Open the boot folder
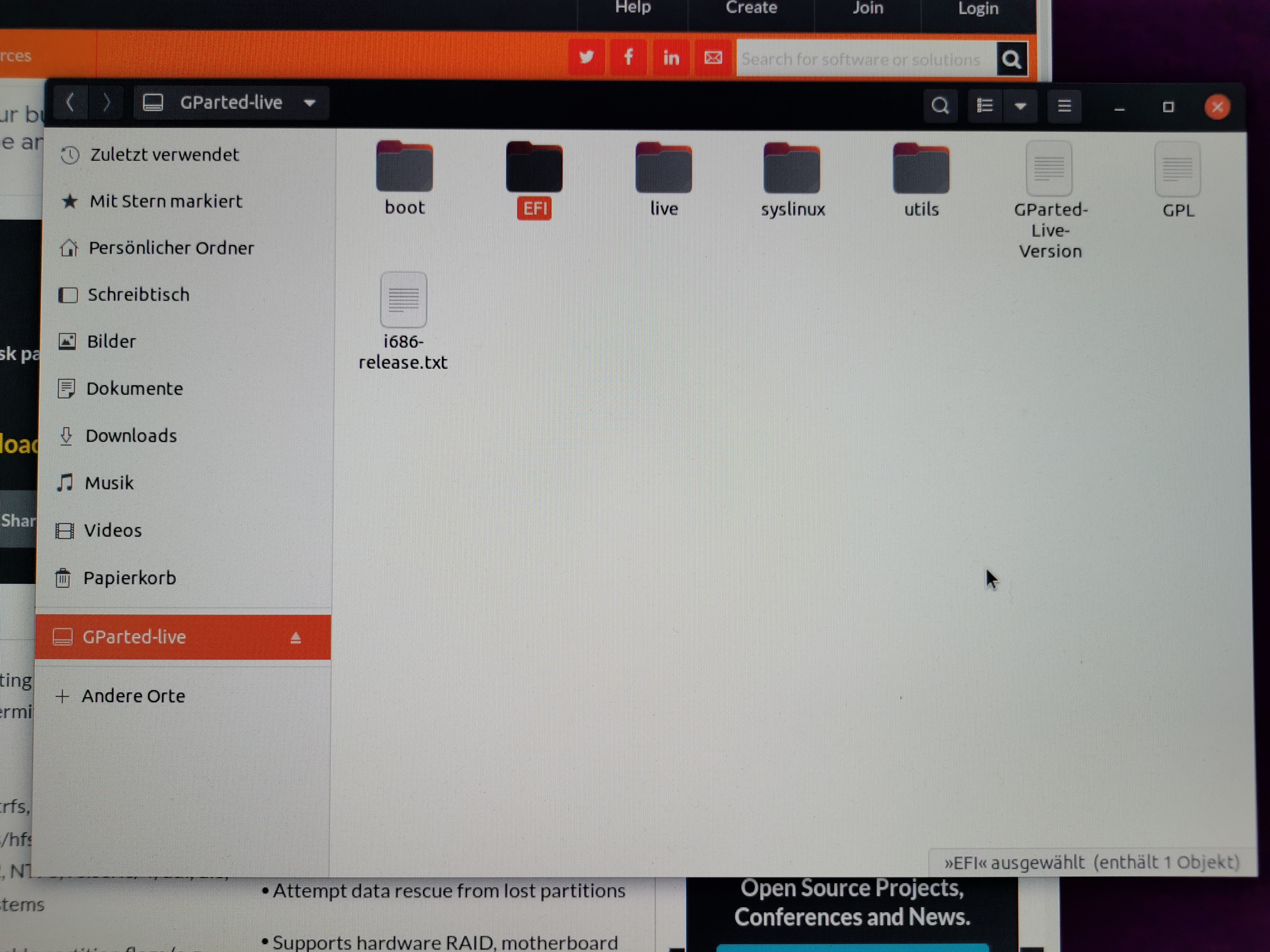This screenshot has height=952, width=1270. pos(404,168)
